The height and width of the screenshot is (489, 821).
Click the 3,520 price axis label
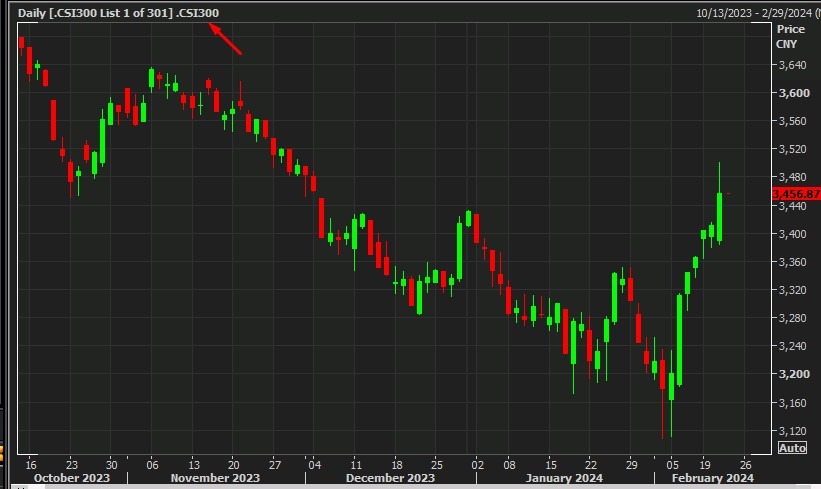(x=793, y=149)
